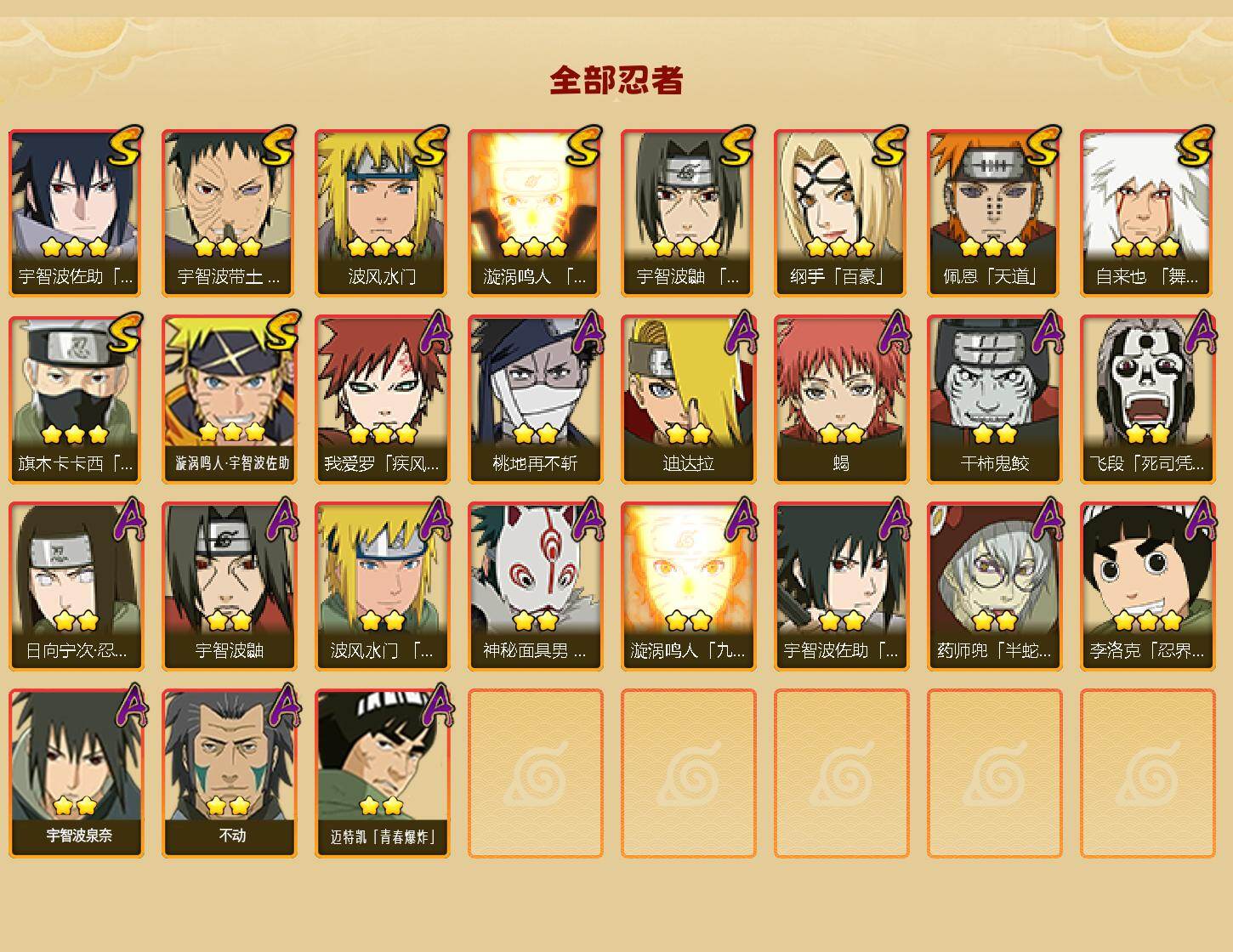
Task: Click the A-rank badge on 蝎 card
Action: pos(893,331)
